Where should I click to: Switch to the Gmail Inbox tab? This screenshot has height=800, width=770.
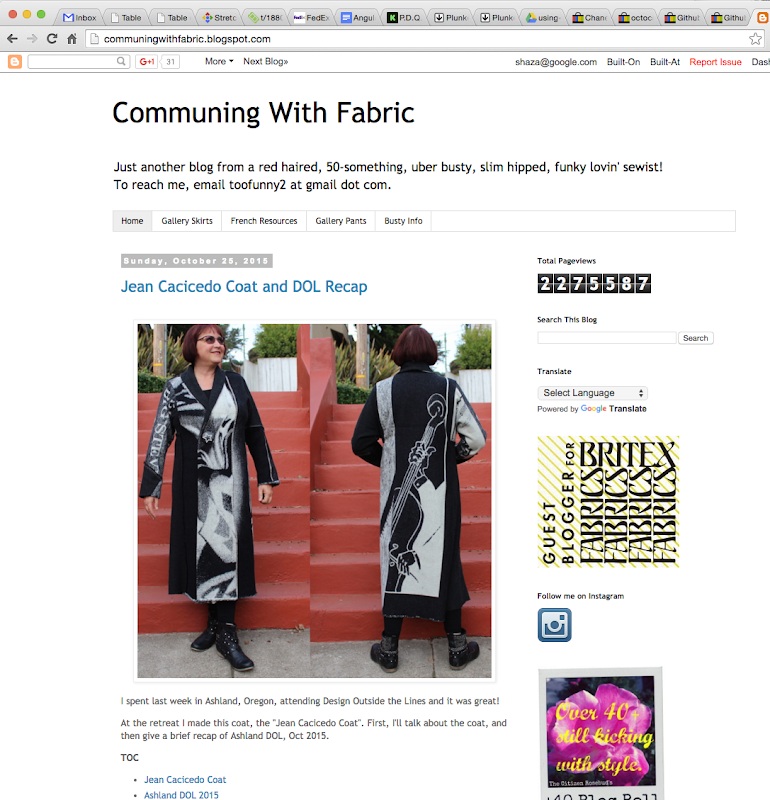click(x=79, y=17)
